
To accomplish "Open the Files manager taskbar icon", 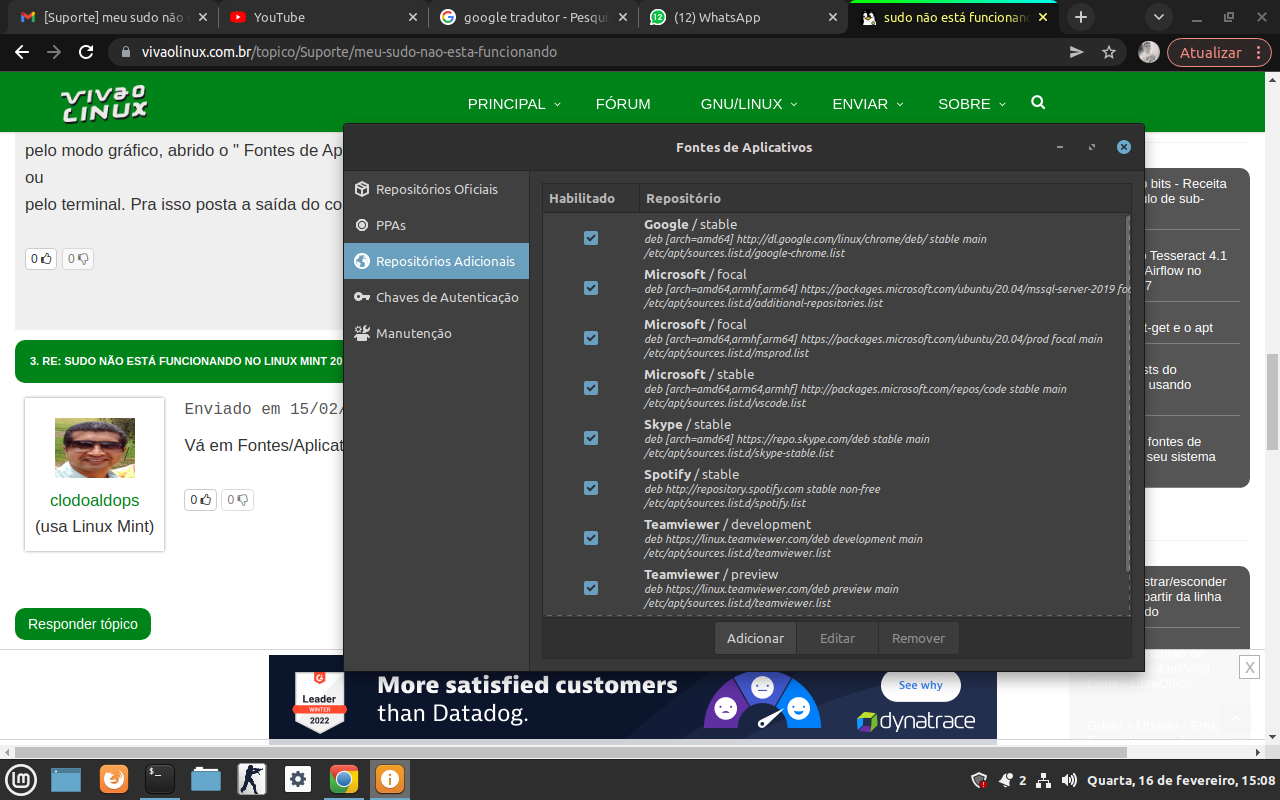I will (206, 779).
